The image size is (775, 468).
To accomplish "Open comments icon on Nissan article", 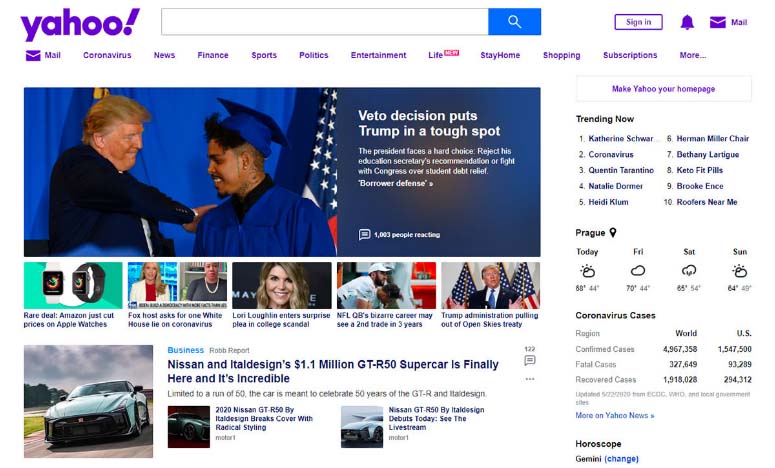I will click(x=530, y=361).
